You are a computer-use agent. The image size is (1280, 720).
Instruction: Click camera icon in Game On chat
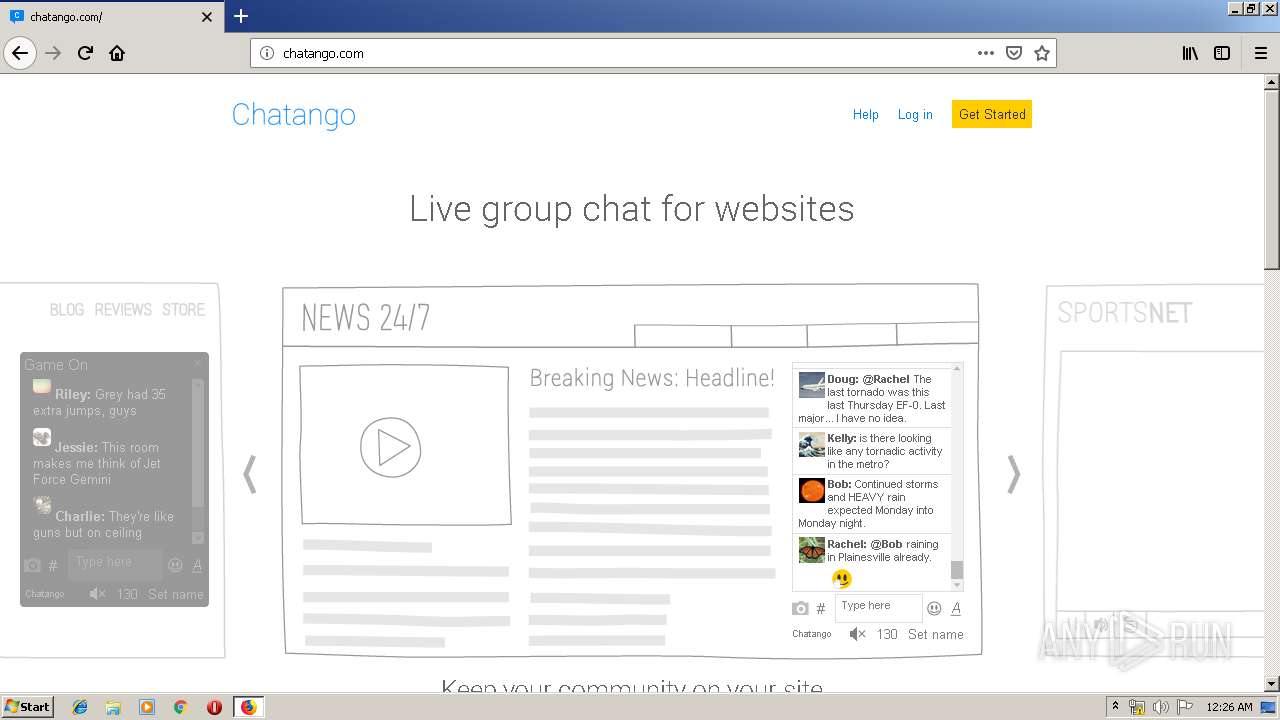click(x=32, y=565)
